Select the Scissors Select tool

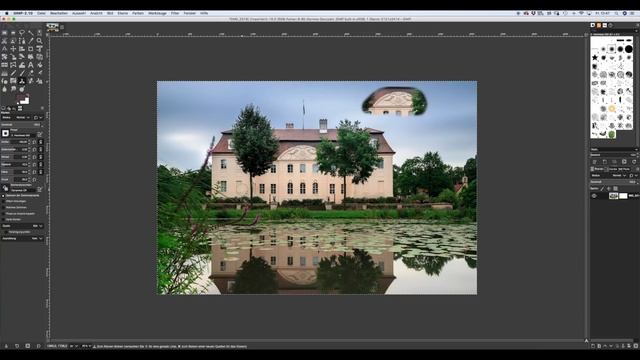pyautogui.click(x=4, y=41)
